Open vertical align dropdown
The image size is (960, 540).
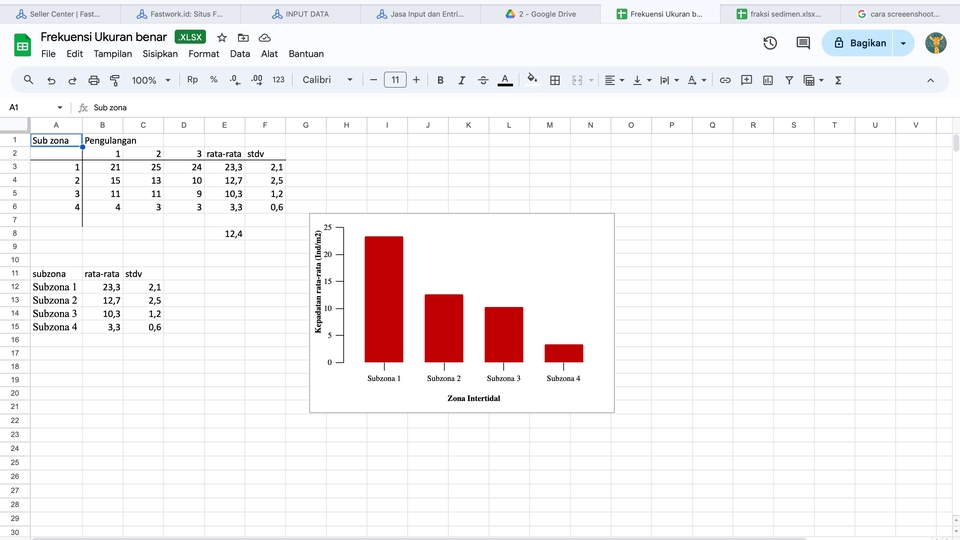point(642,80)
